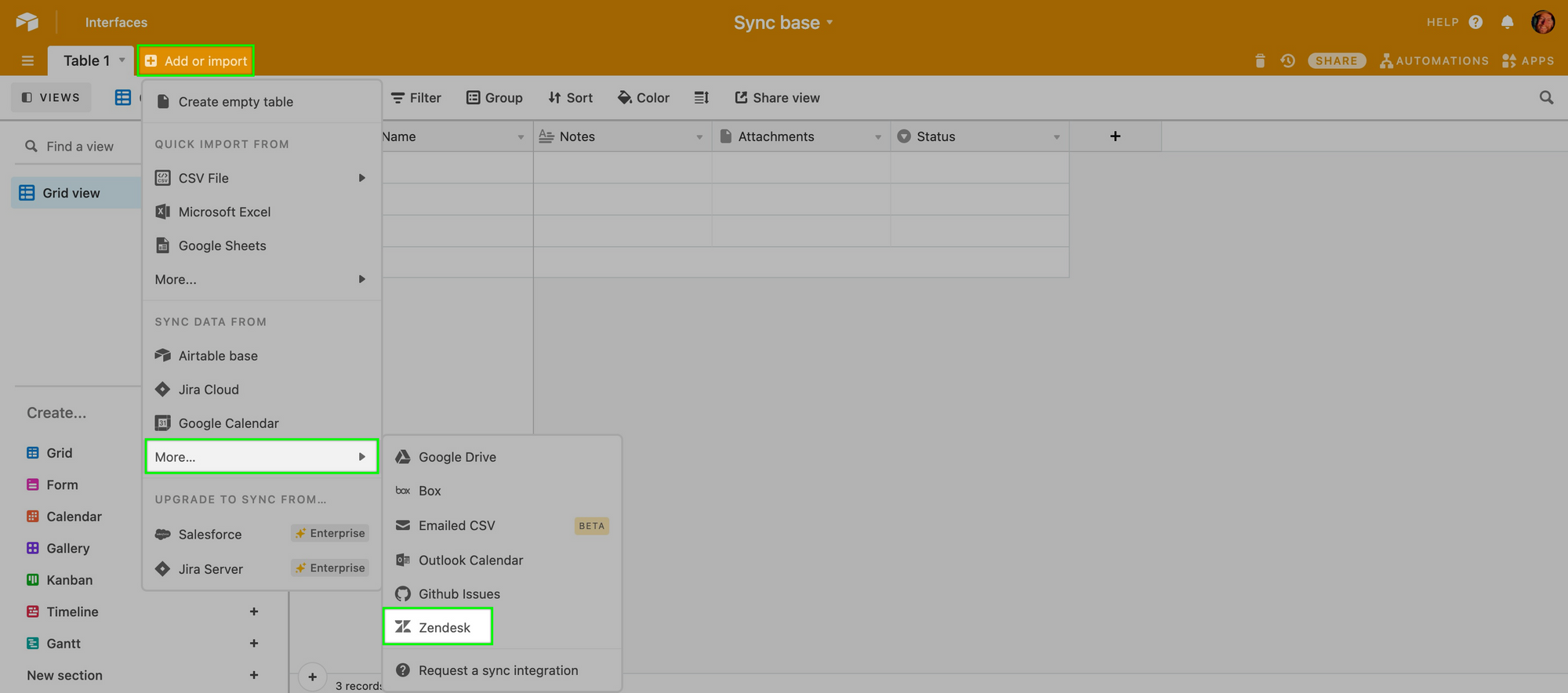Click Request a sync integration
This screenshot has height=693, width=1568.
(x=502, y=670)
